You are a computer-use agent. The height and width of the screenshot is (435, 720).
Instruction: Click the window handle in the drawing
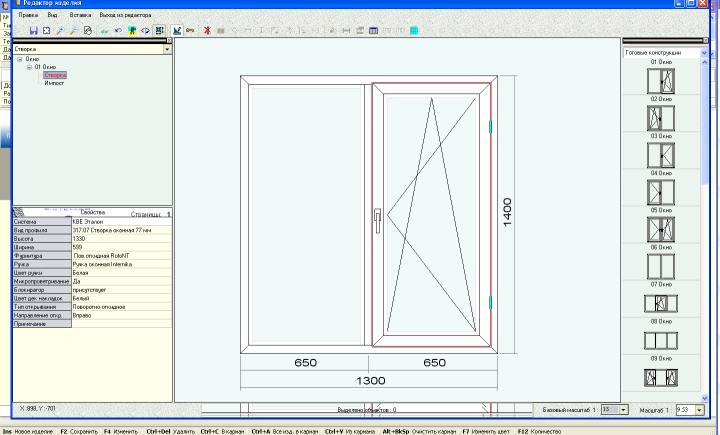pyautogui.click(x=377, y=220)
